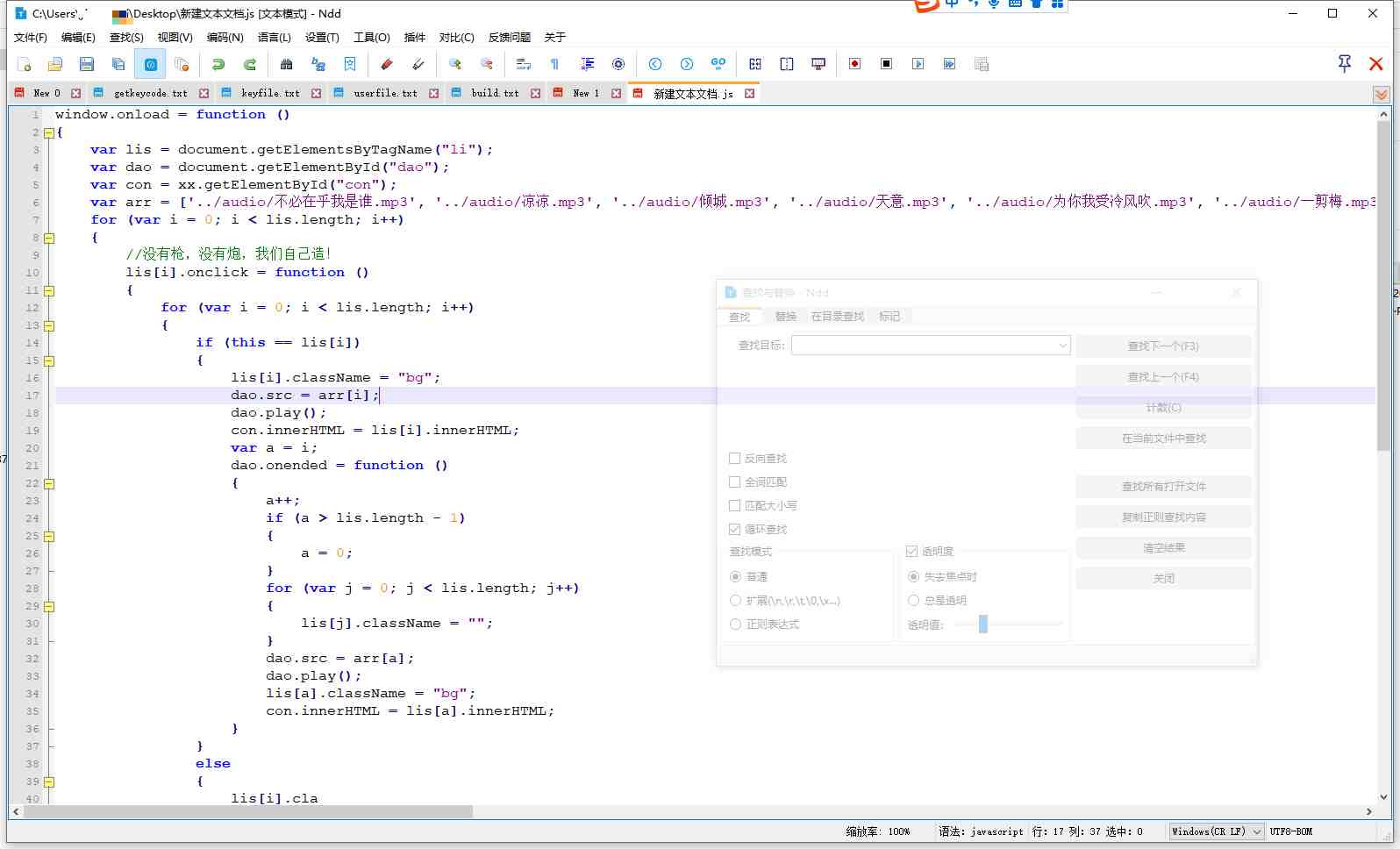Click the red eraser toolbar icon

pos(386,64)
